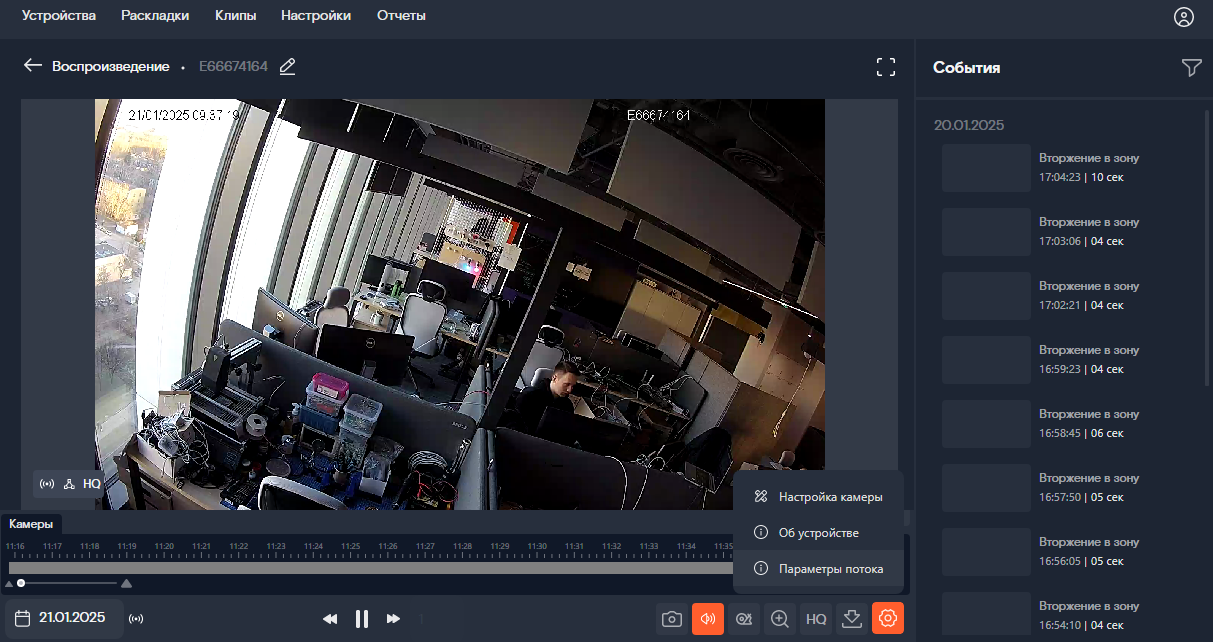Screen dimensions: 1213x642
Task: Toggle HQ stream quality in bottom toolbar
Action: click(816, 619)
